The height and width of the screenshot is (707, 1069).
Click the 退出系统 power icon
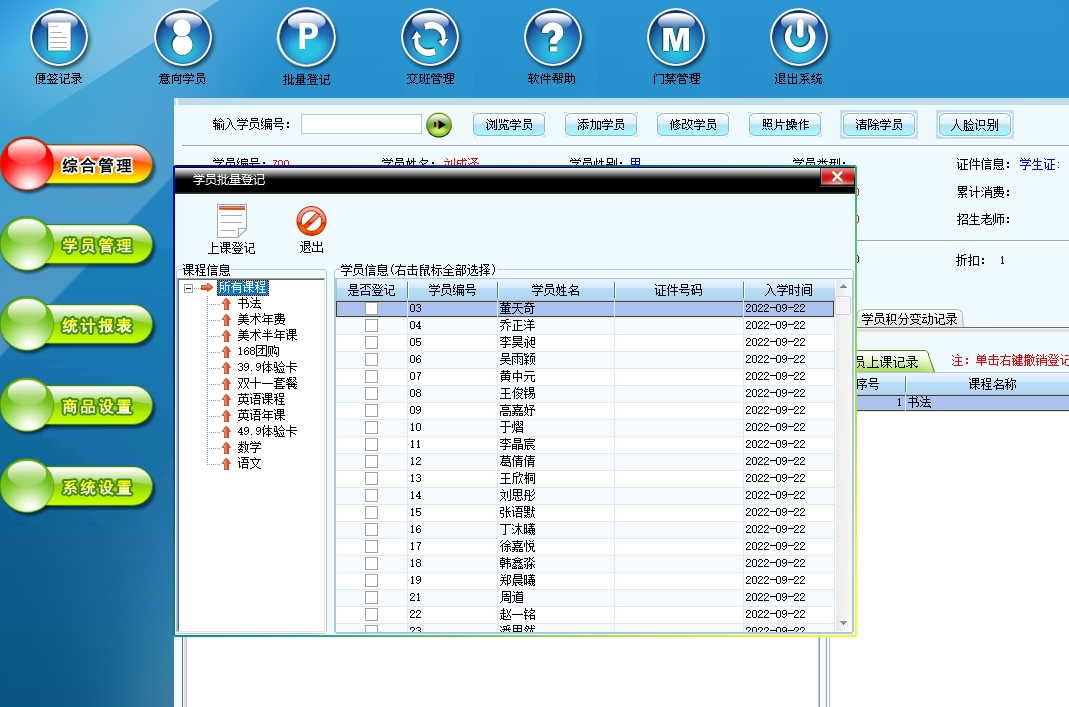pos(798,38)
